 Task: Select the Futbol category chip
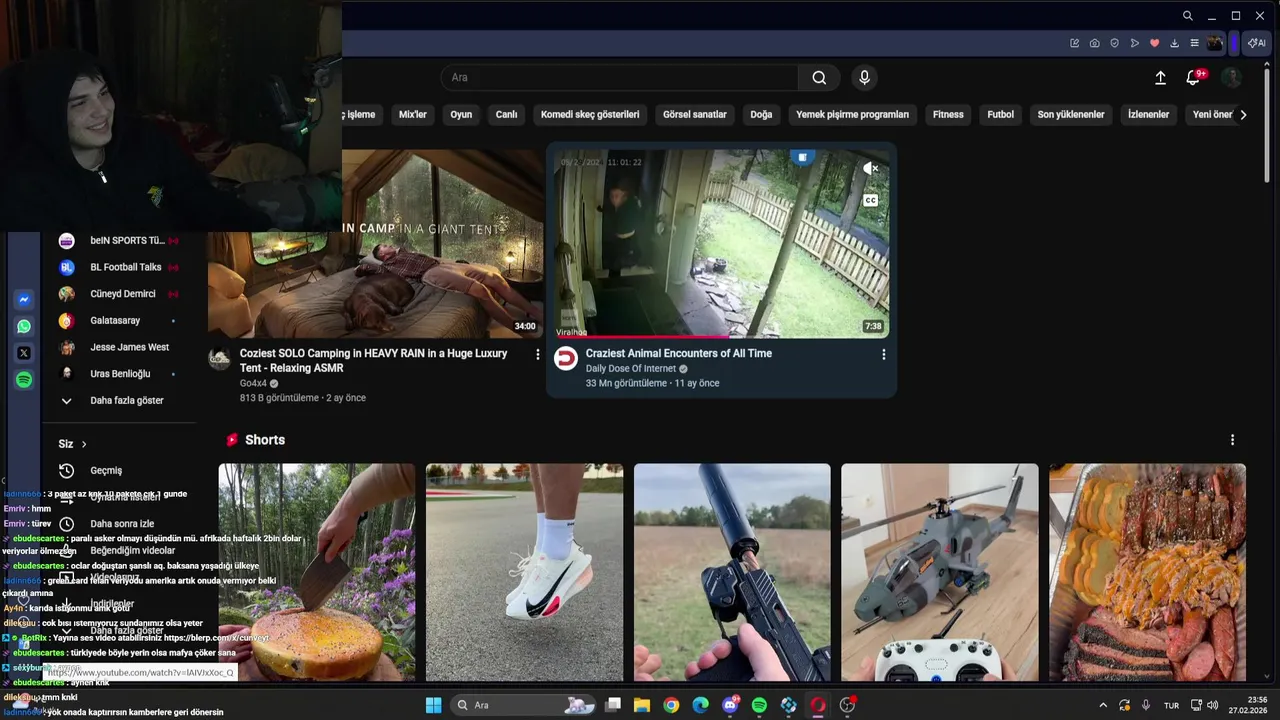(1001, 114)
